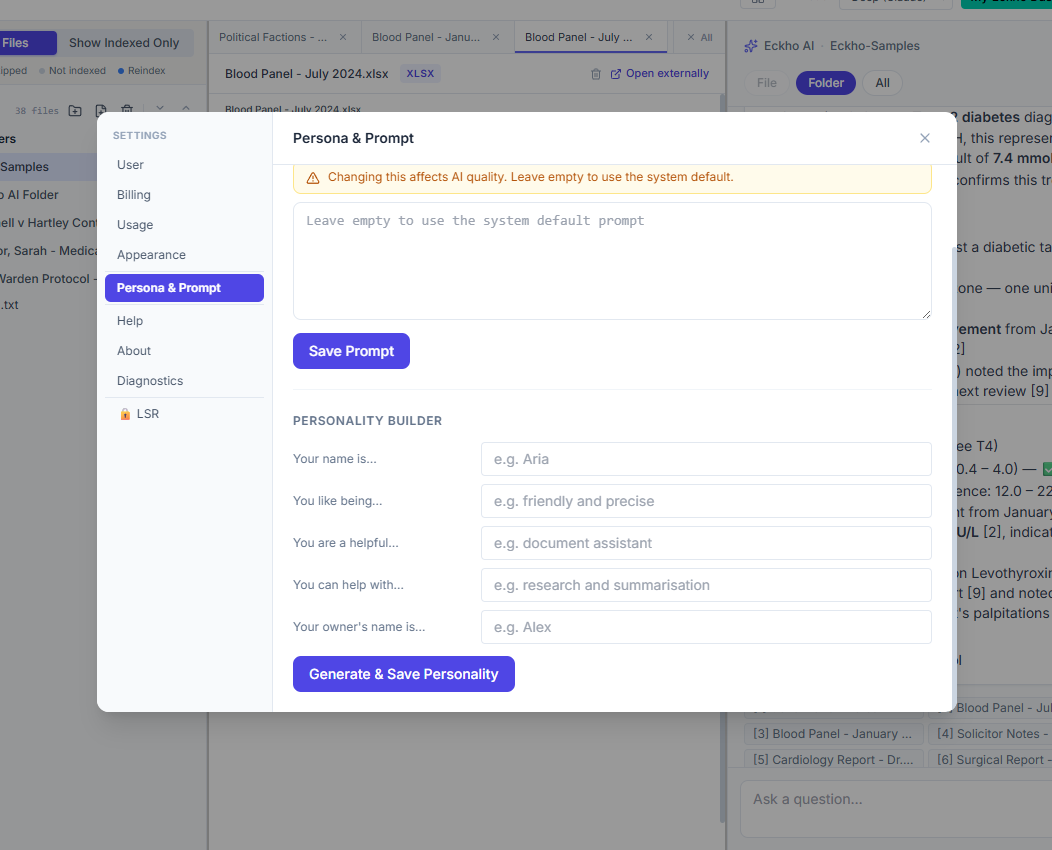Click the Blood Panel - July 2024.xlsx title

pyautogui.click(x=307, y=74)
